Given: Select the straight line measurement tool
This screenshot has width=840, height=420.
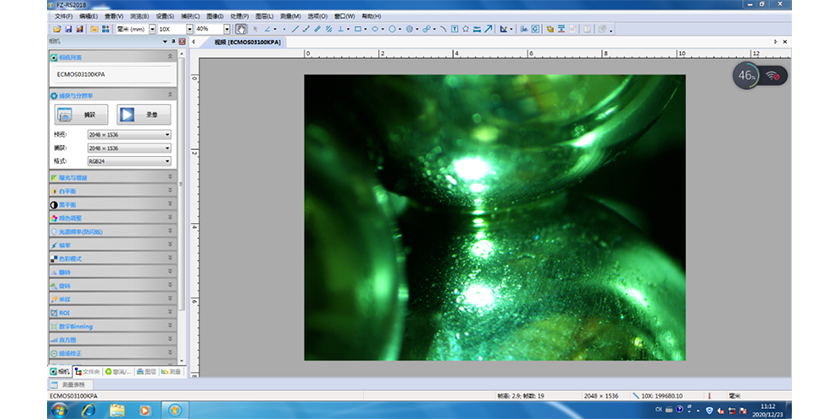Looking at the screenshot, I should (x=295, y=29).
